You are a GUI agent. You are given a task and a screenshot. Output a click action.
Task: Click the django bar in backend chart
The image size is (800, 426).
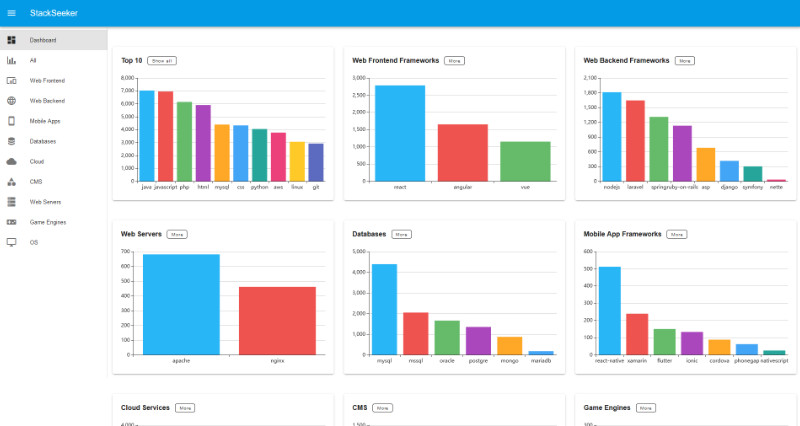click(x=729, y=171)
